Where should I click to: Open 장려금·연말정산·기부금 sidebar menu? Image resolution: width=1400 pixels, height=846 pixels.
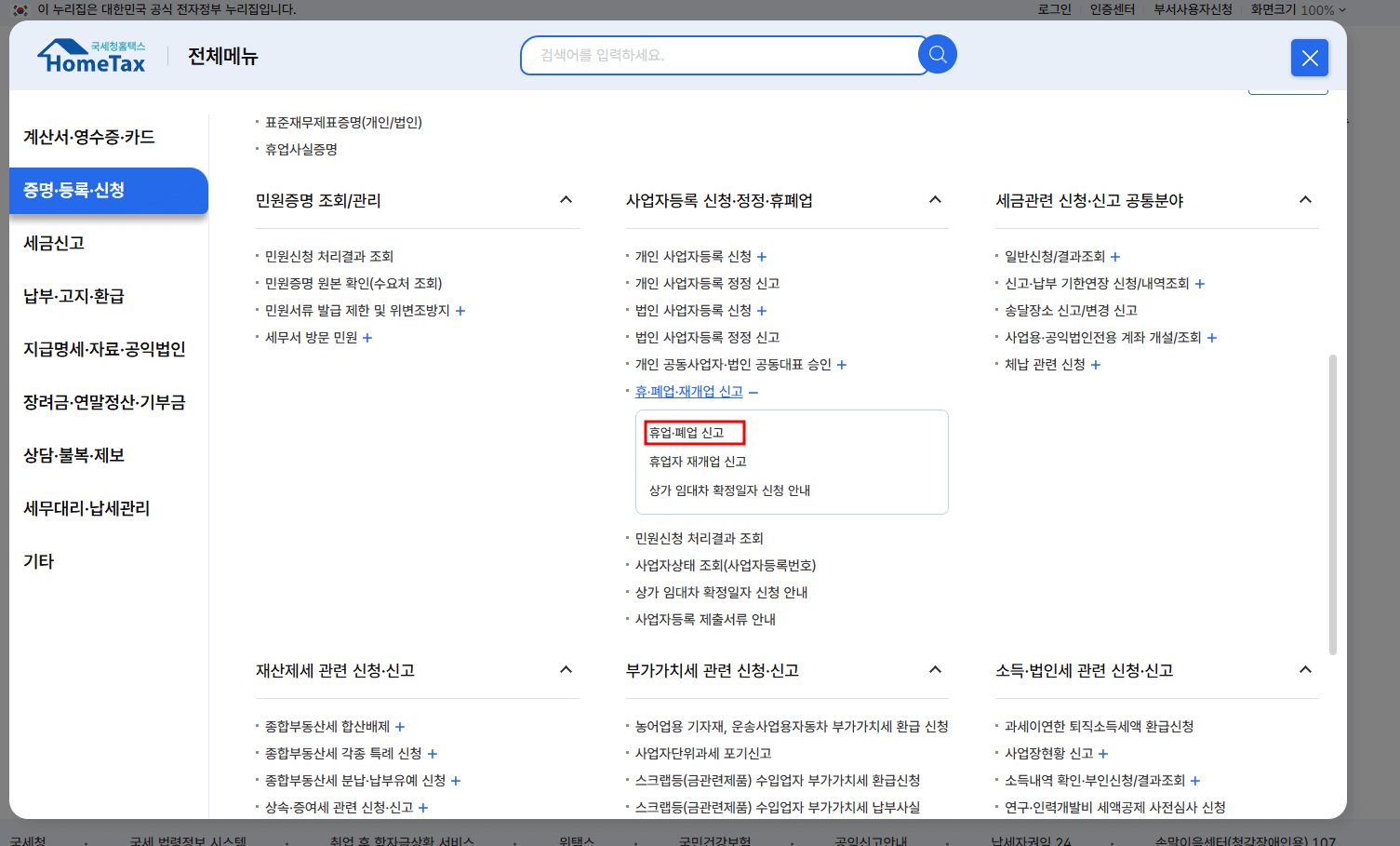[x=103, y=402]
